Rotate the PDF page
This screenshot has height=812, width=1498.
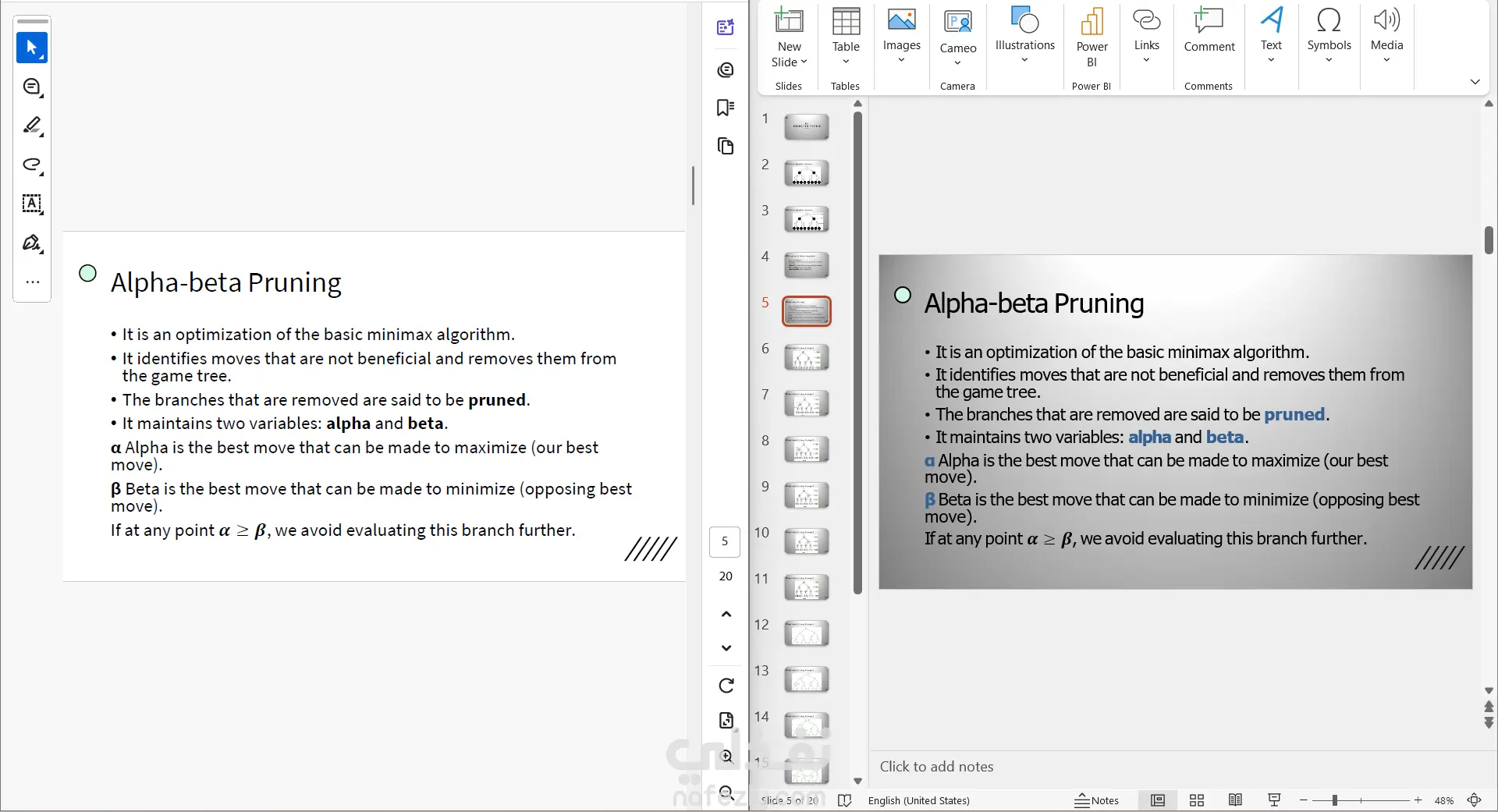pos(726,686)
